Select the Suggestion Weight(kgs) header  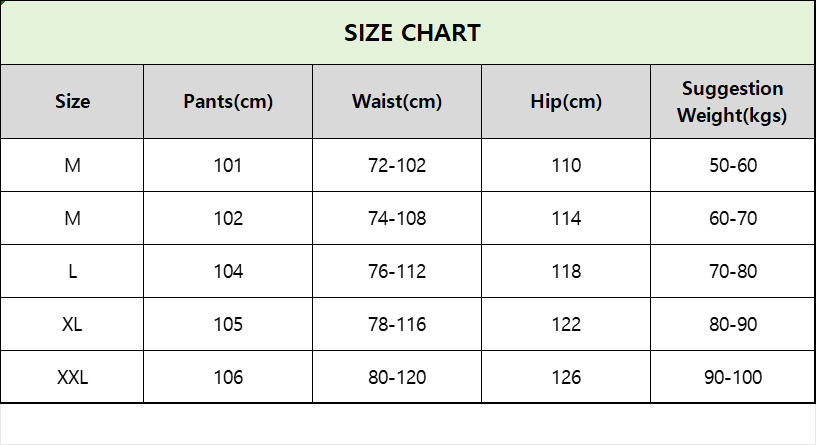pos(732,101)
